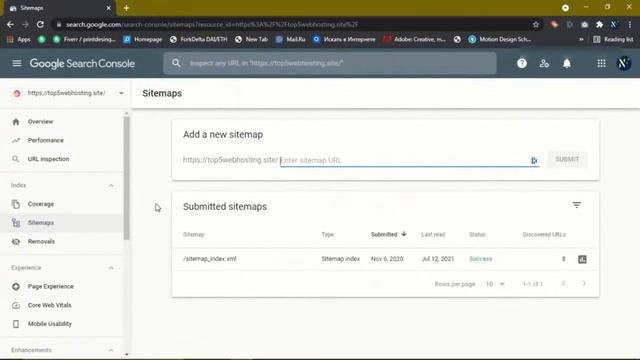Open the Adobe Creative bookmark
Viewport: 640px width, 360px height.
click(x=414, y=39)
